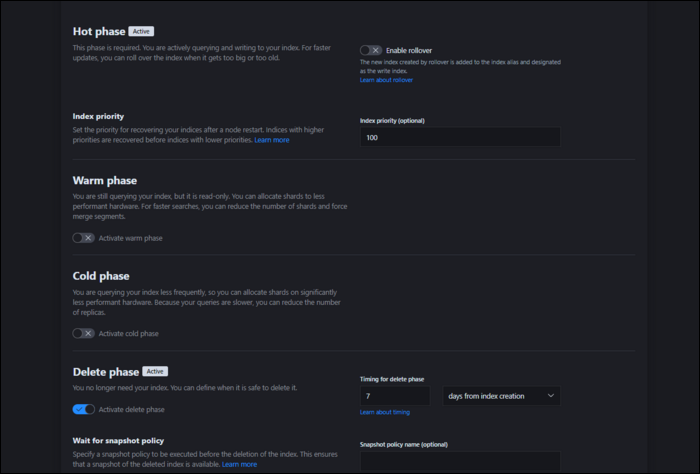Click the Hot phase heading
Viewport: 700px width, 474px height.
pos(99,32)
